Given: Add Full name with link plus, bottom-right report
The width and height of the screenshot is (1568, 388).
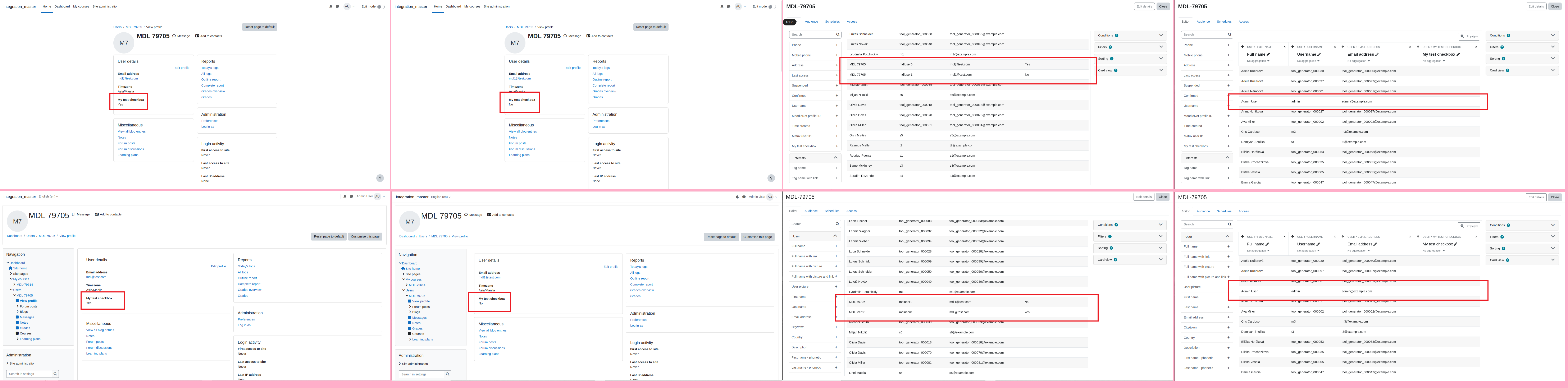Looking at the screenshot, I should (1228, 257).
